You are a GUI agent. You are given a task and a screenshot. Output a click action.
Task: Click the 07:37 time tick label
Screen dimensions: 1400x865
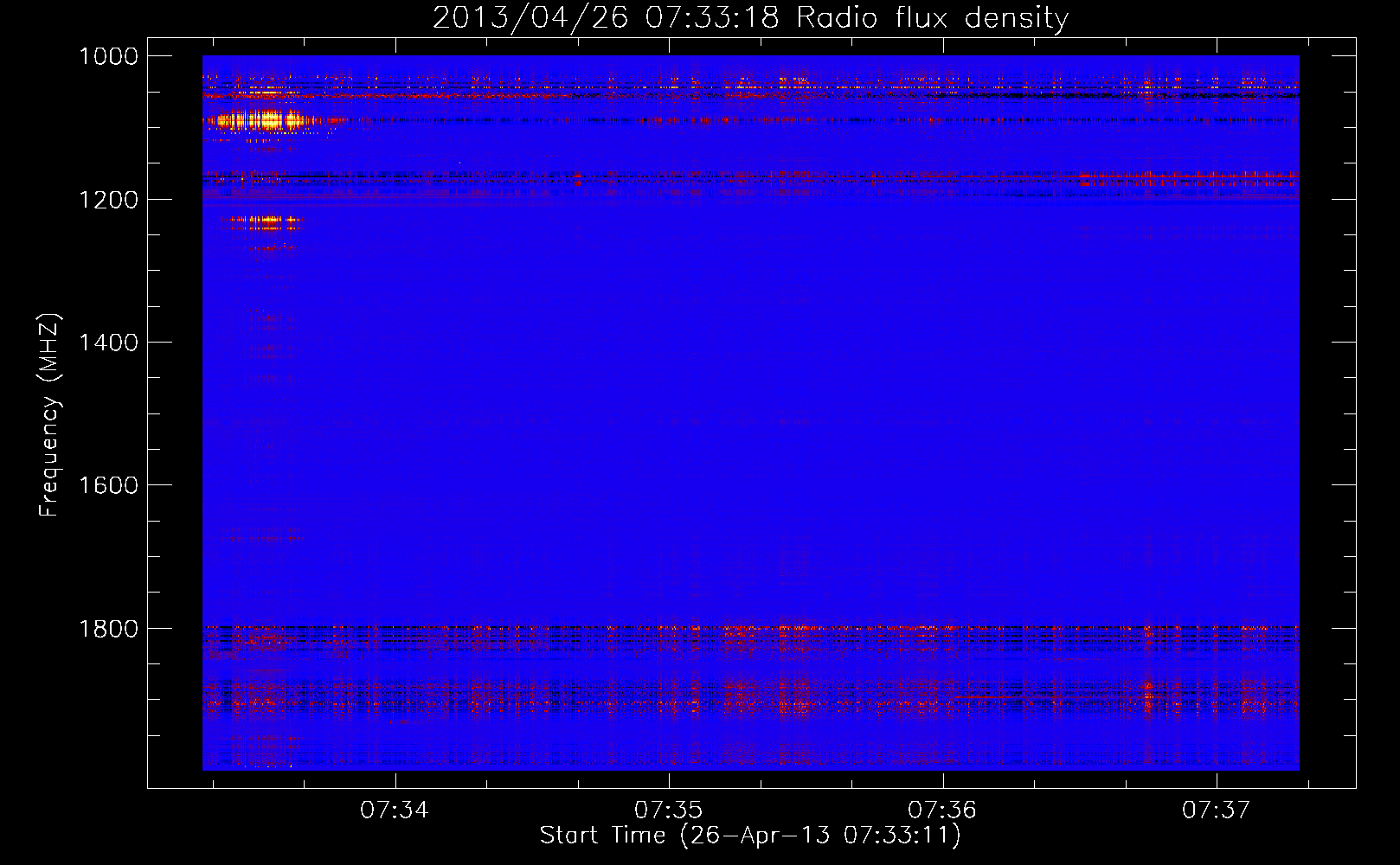[1216, 810]
